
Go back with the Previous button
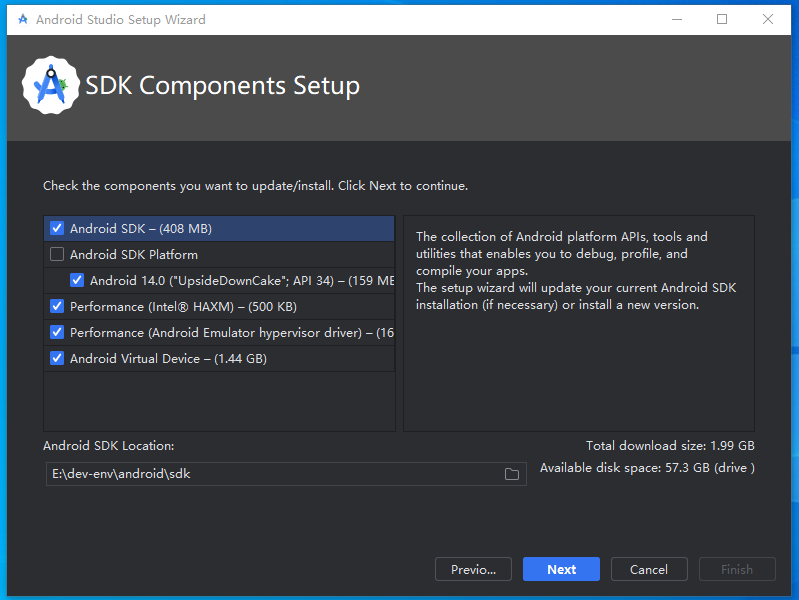coord(473,569)
